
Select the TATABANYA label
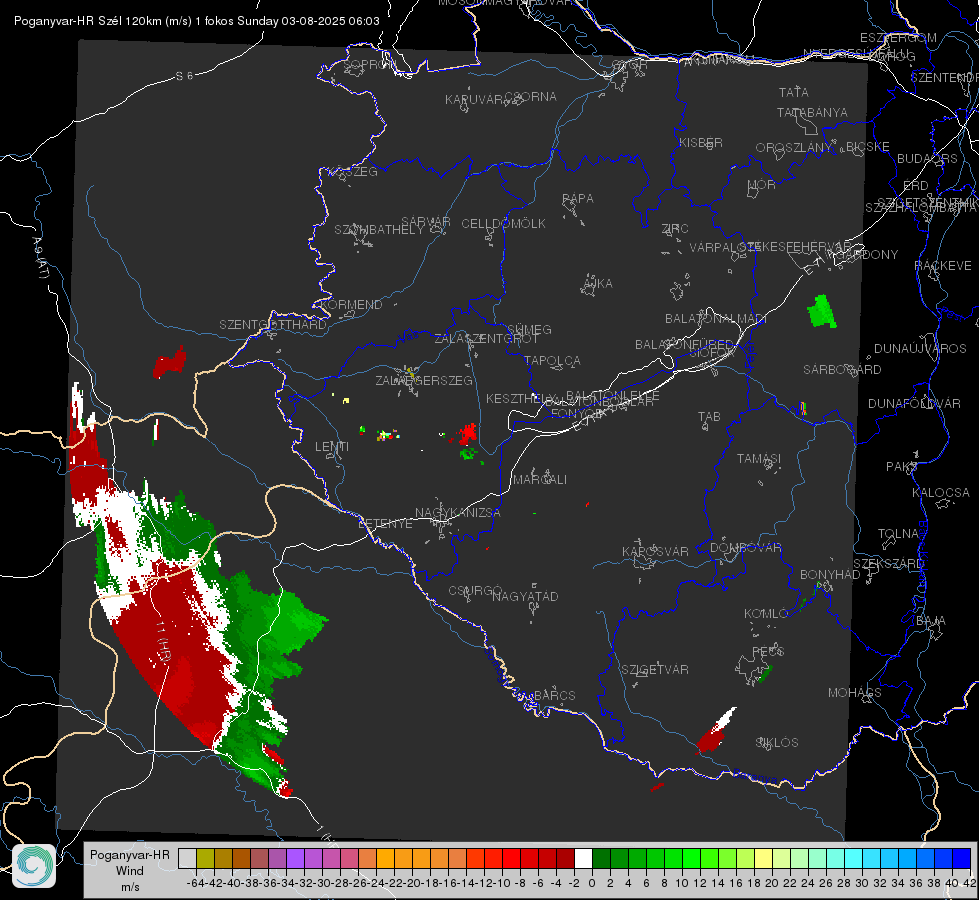tap(812, 112)
